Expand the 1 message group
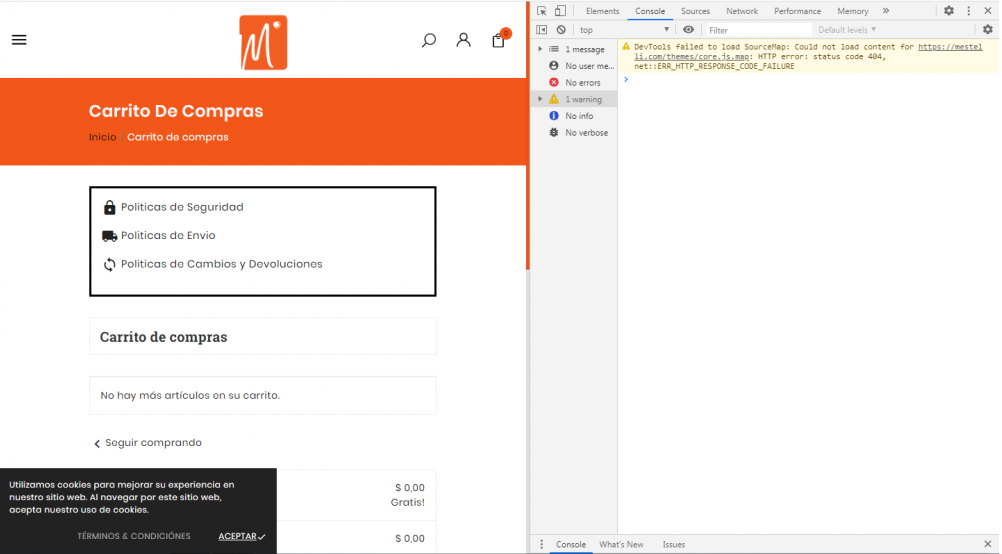 (x=540, y=49)
